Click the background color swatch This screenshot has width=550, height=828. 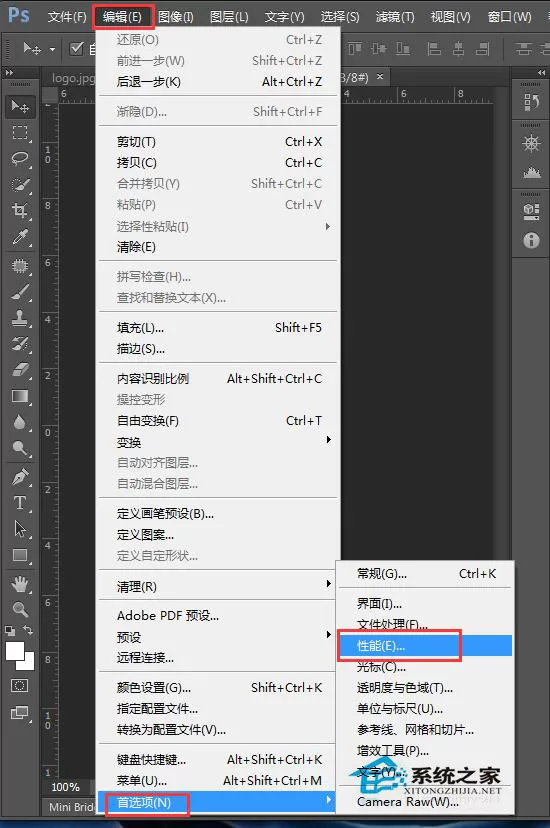pyautogui.click(x=28, y=663)
